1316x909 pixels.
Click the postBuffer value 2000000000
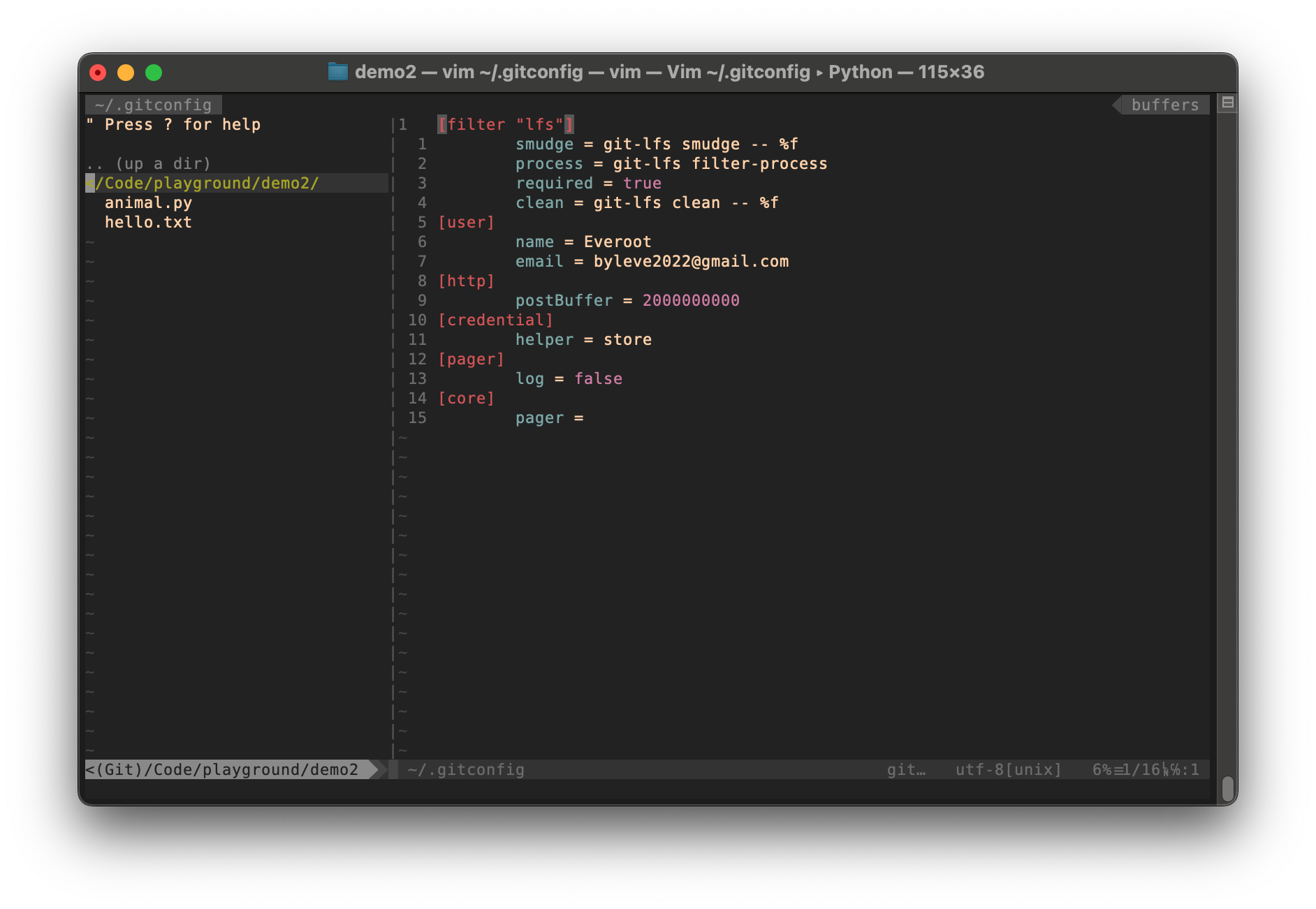(691, 300)
